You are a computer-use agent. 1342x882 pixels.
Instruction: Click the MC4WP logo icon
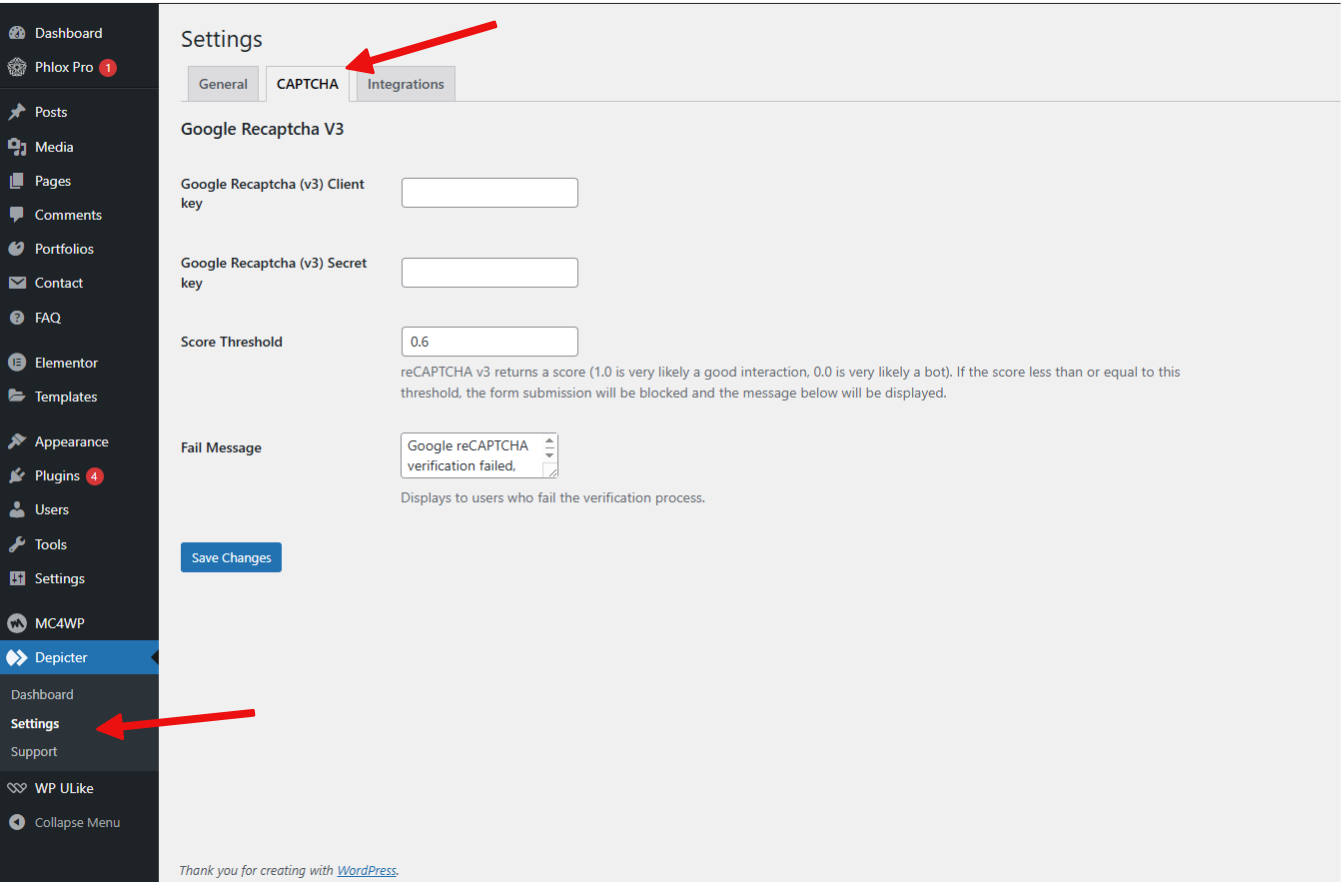[16, 623]
